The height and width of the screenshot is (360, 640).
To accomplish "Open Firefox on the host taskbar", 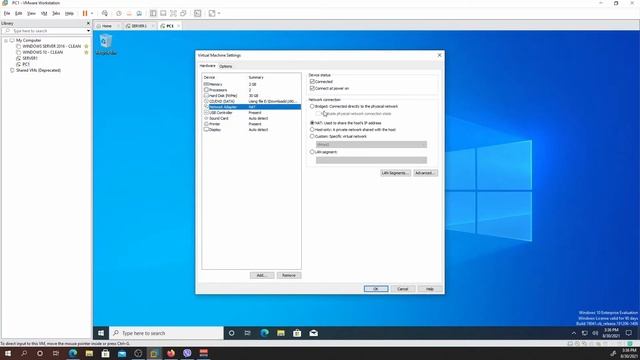I will coord(171,353).
